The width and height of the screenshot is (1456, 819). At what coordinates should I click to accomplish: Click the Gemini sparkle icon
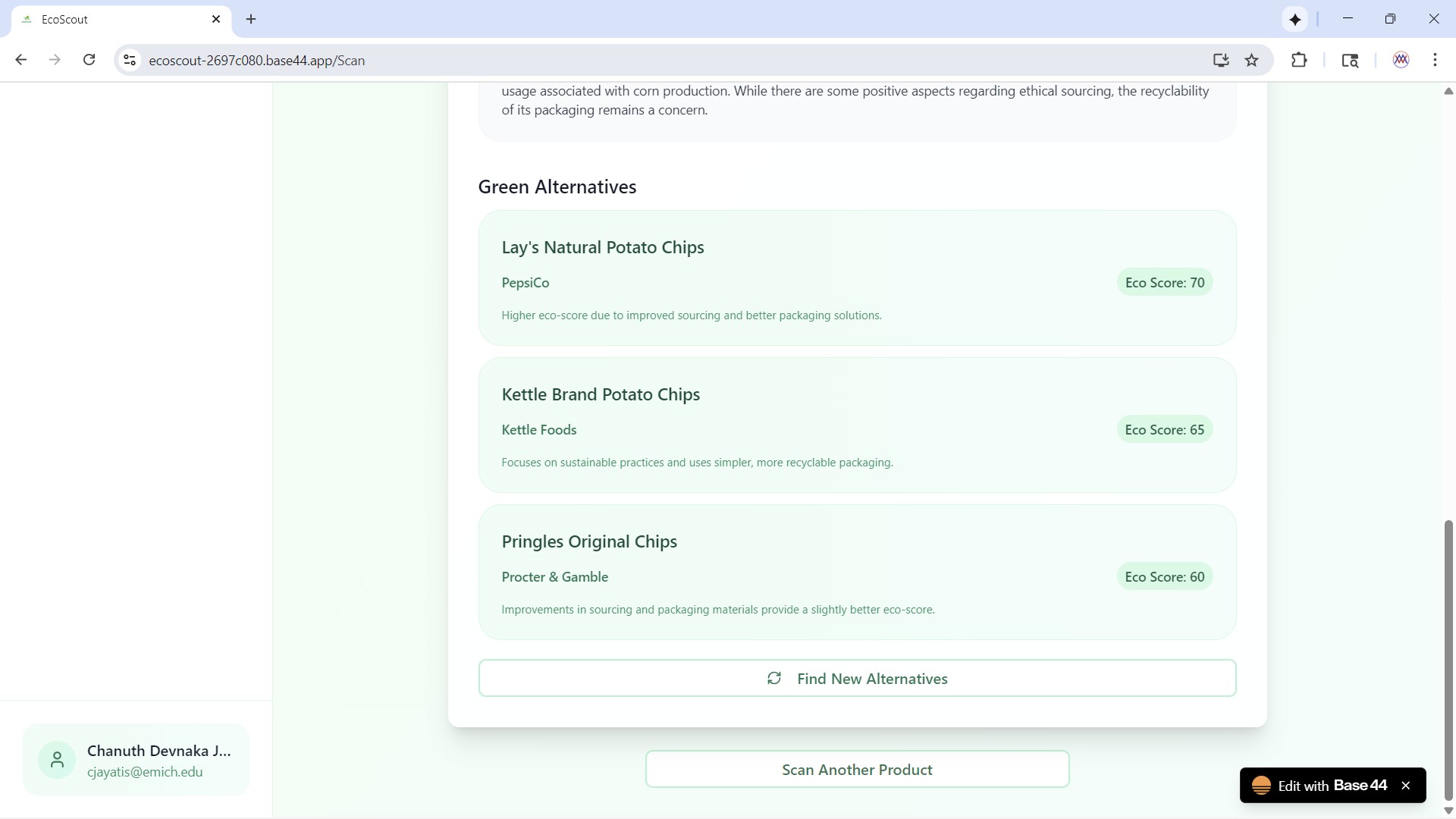tap(1295, 19)
